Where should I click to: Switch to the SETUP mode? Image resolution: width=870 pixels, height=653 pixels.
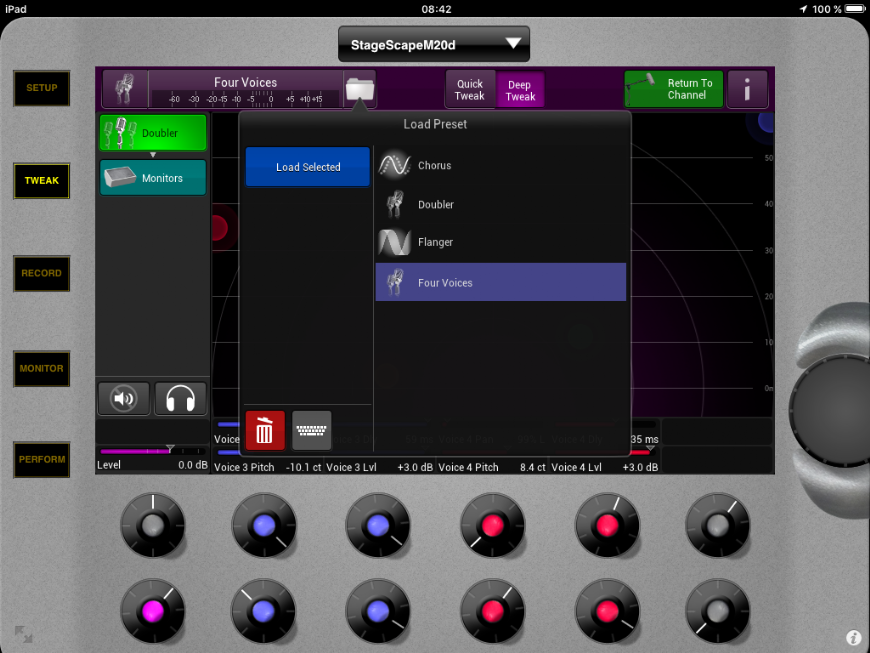(x=41, y=88)
